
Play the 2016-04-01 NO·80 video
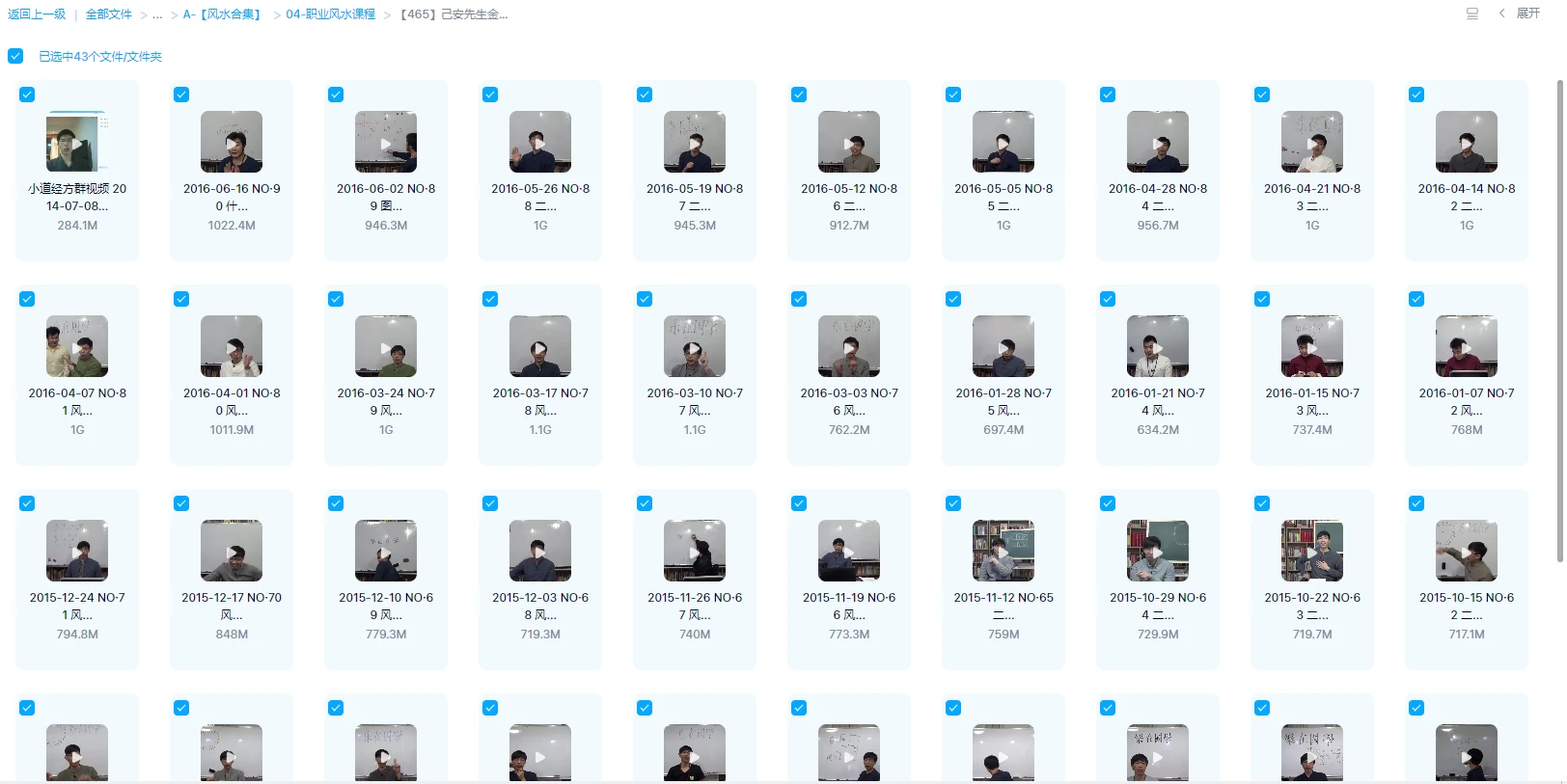232,346
